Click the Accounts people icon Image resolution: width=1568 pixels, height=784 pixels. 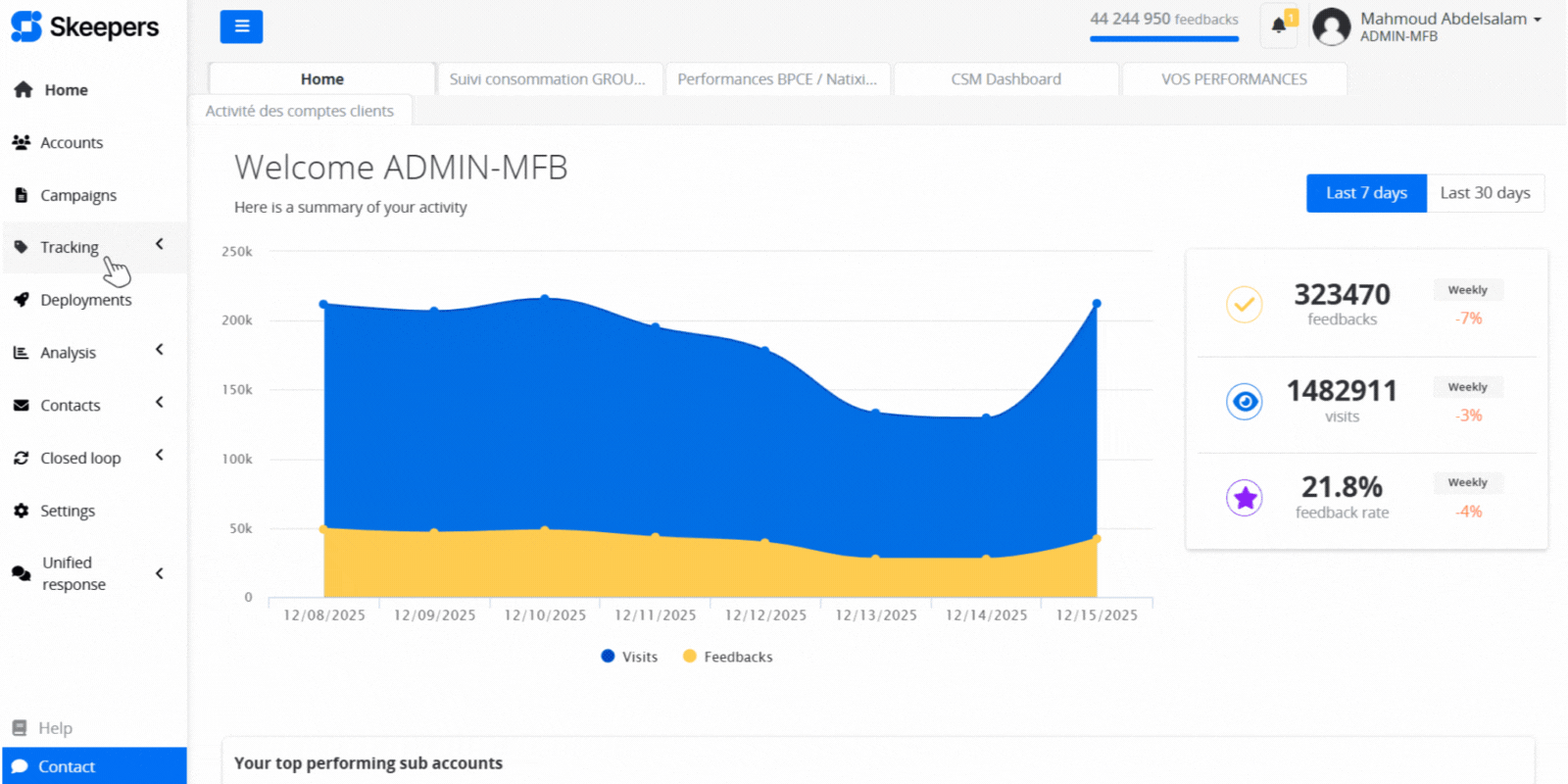[x=21, y=142]
